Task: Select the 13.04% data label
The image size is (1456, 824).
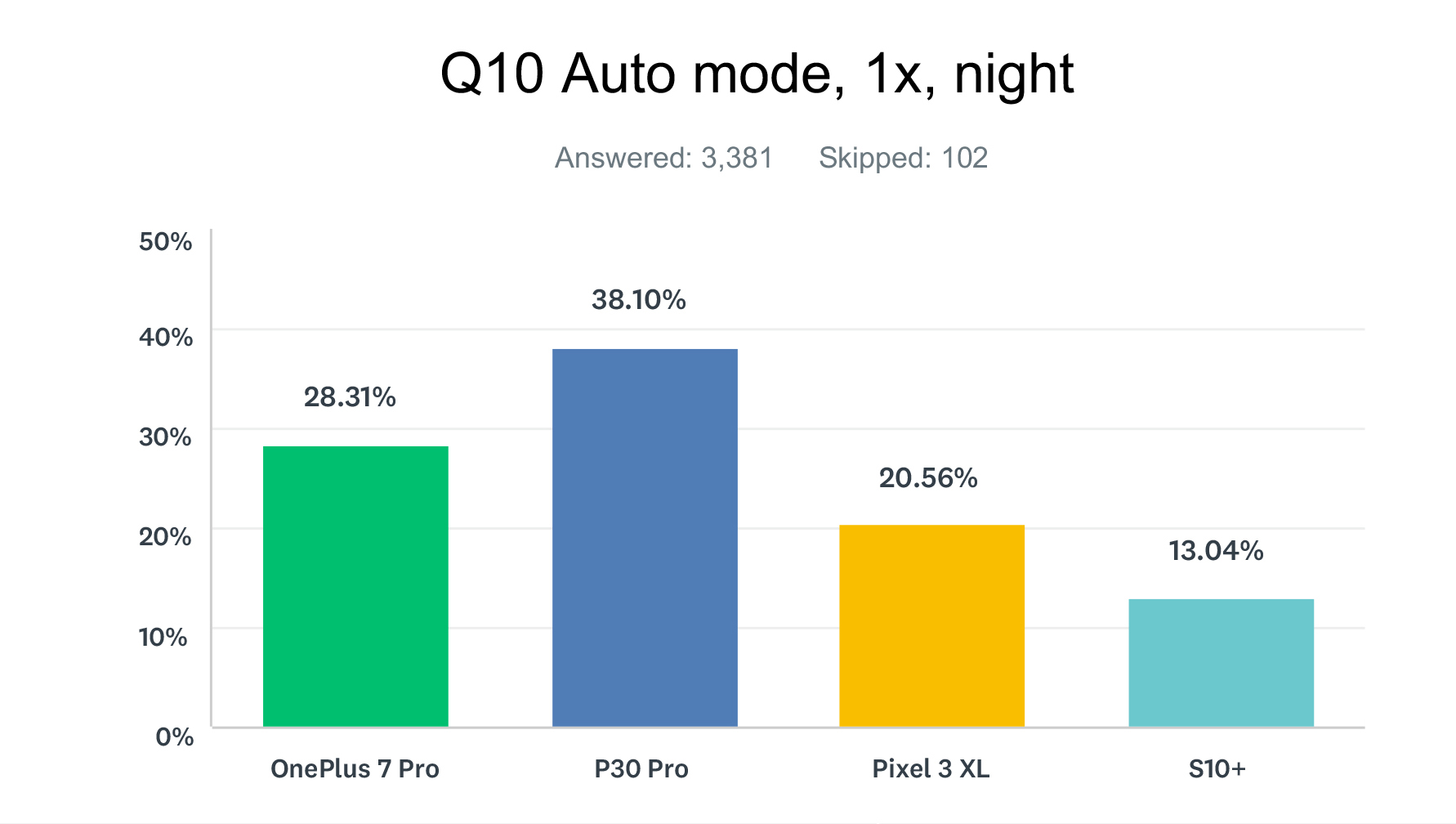Action: tap(1216, 551)
